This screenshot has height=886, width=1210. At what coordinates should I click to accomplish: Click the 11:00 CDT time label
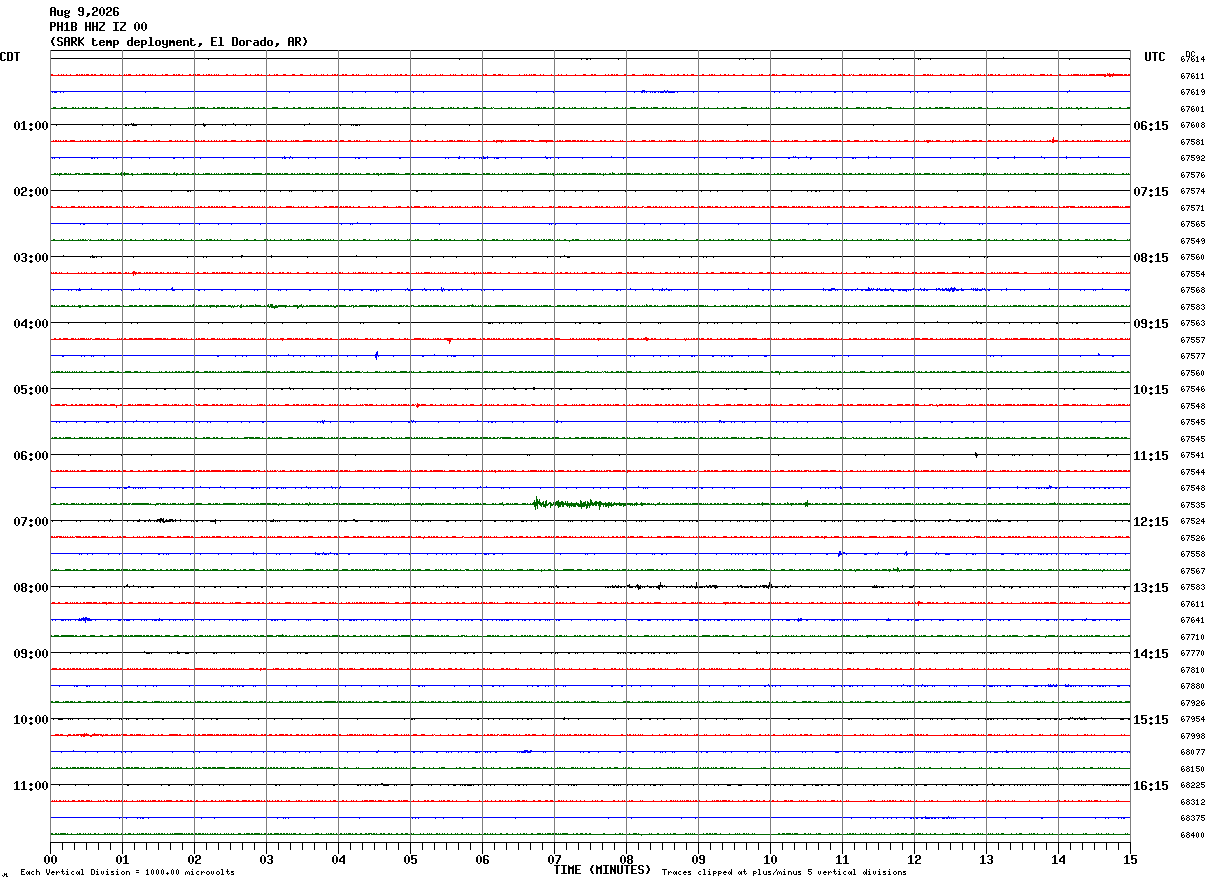click(30, 786)
